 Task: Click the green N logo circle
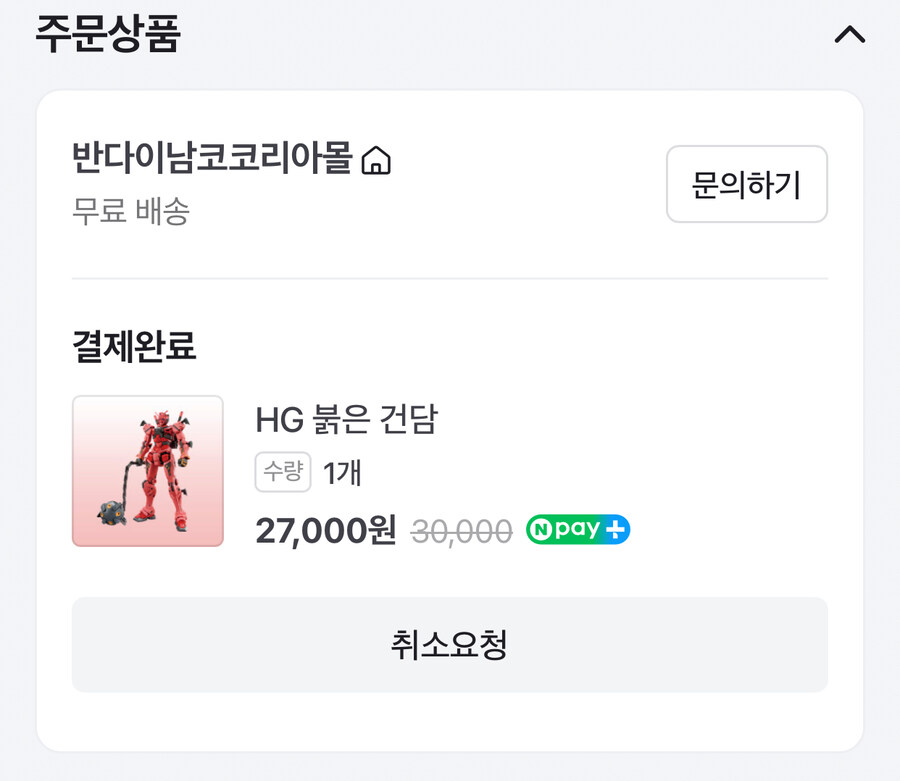(541, 530)
